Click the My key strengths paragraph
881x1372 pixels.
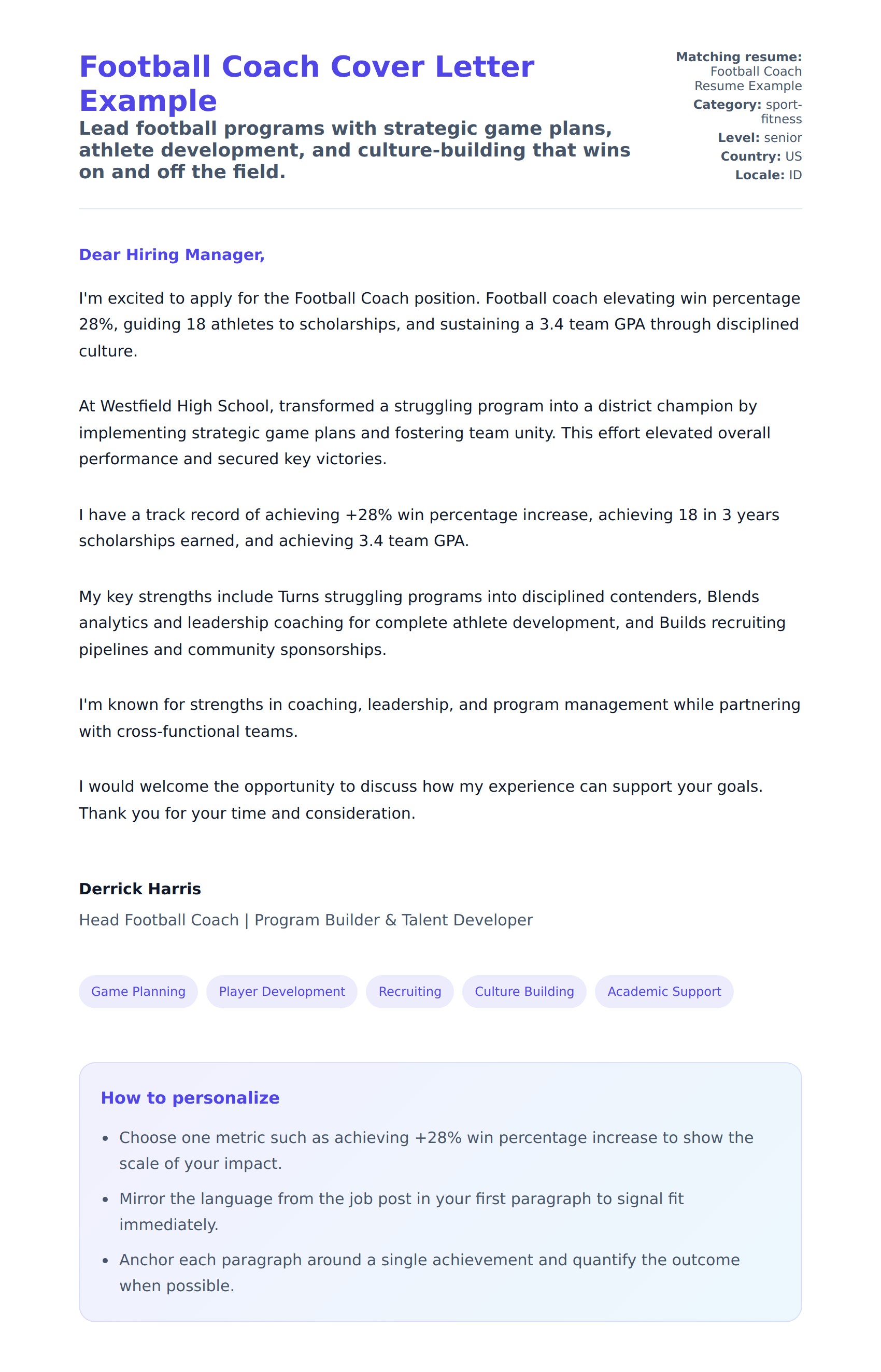pos(432,623)
